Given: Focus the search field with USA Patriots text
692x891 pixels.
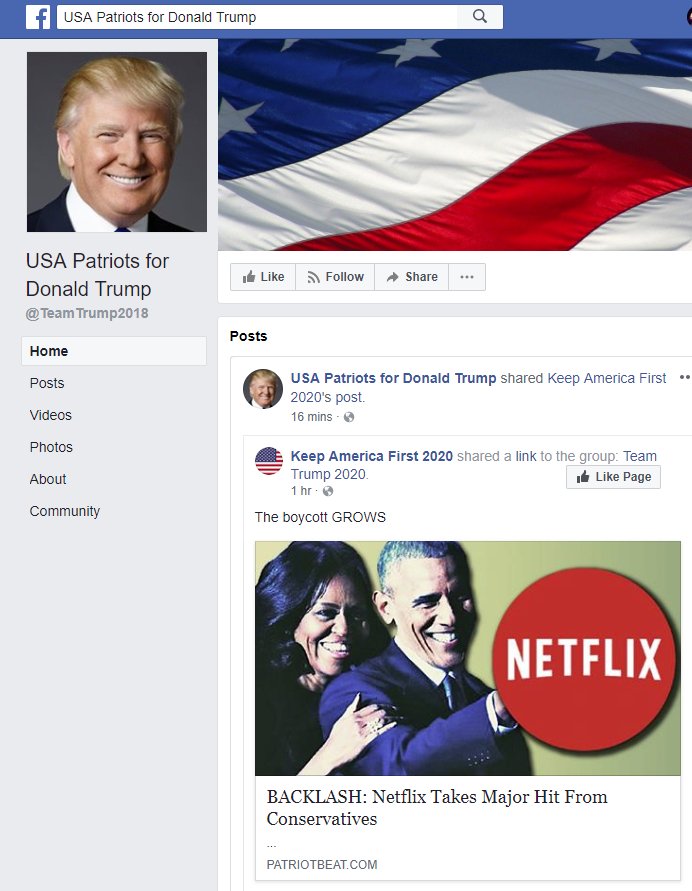Looking at the screenshot, I should pos(257,17).
